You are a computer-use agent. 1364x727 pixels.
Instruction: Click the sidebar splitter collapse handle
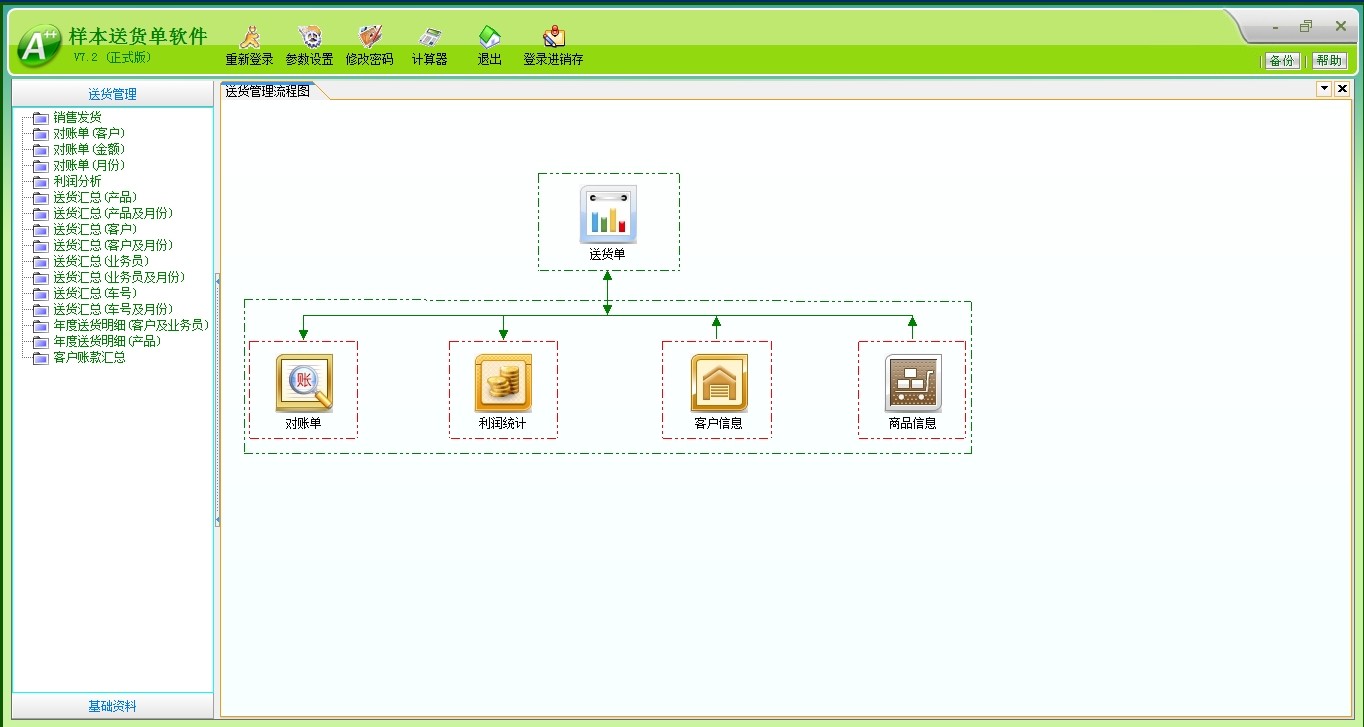coord(217,400)
